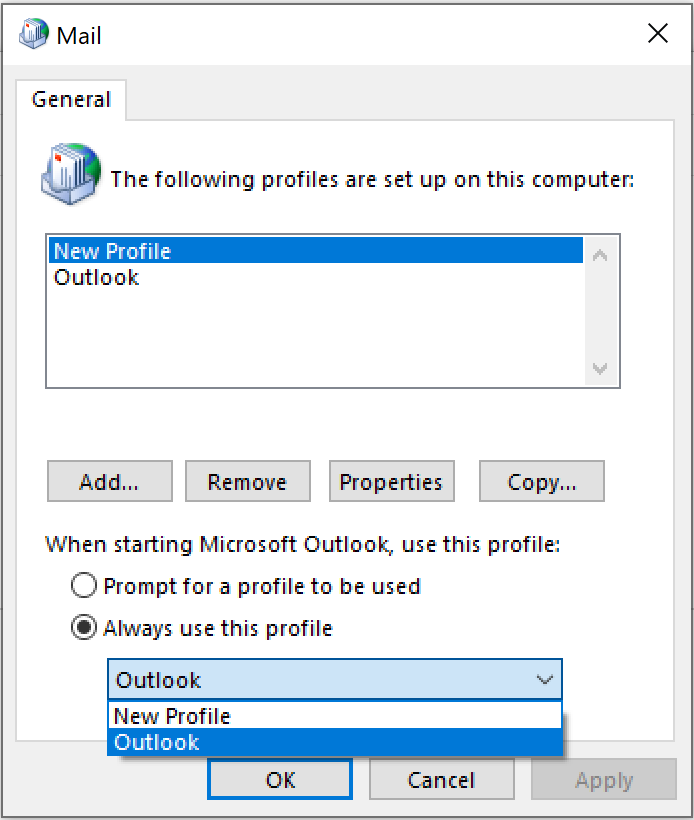Viewport: 694px width, 820px height.
Task: Click the profile list scroll down arrow
Action: [600, 369]
